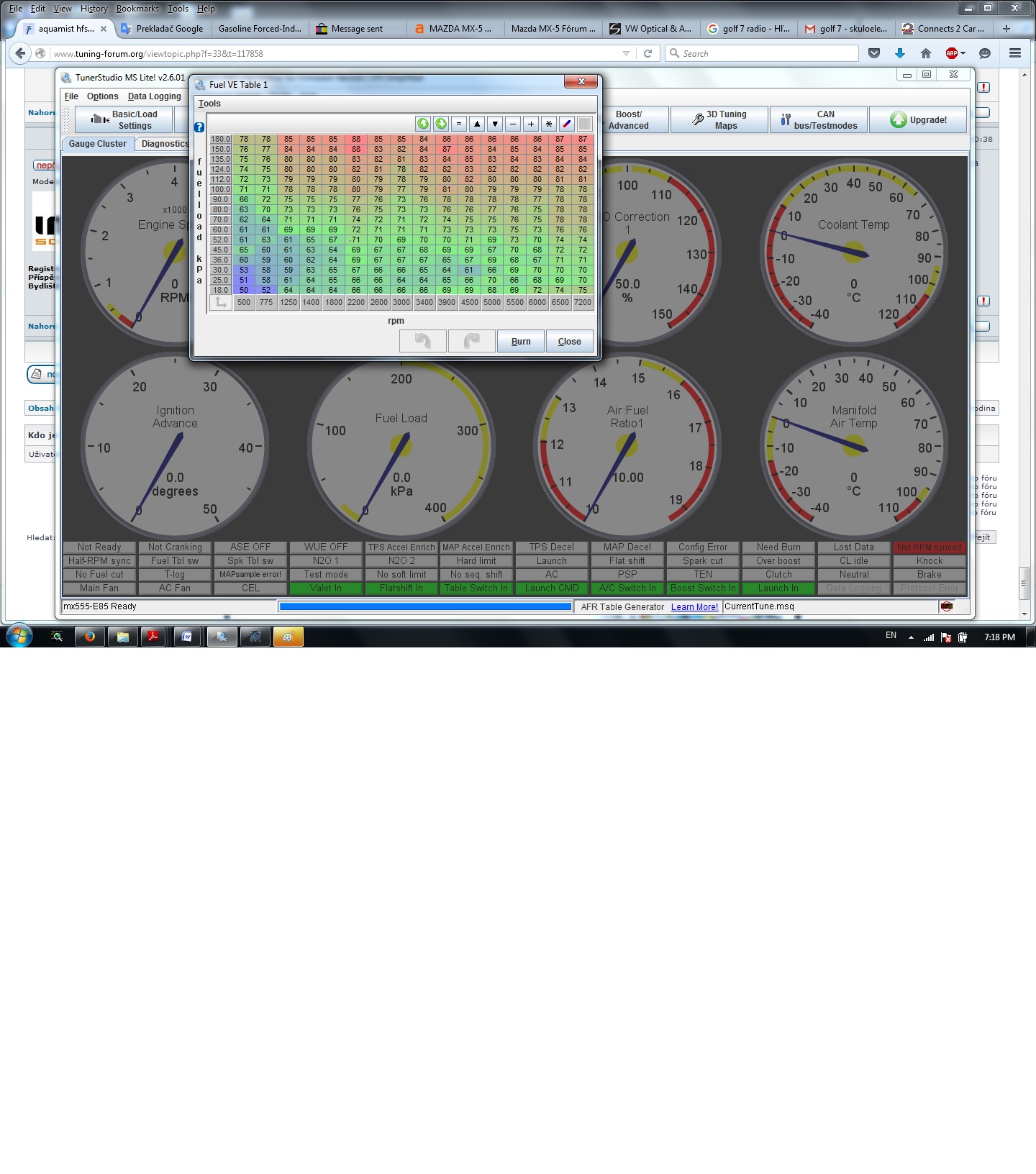Expand the Adblock Plus dropdown arrow
The height and width of the screenshot is (1174, 1036).
(x=963, y=53)
